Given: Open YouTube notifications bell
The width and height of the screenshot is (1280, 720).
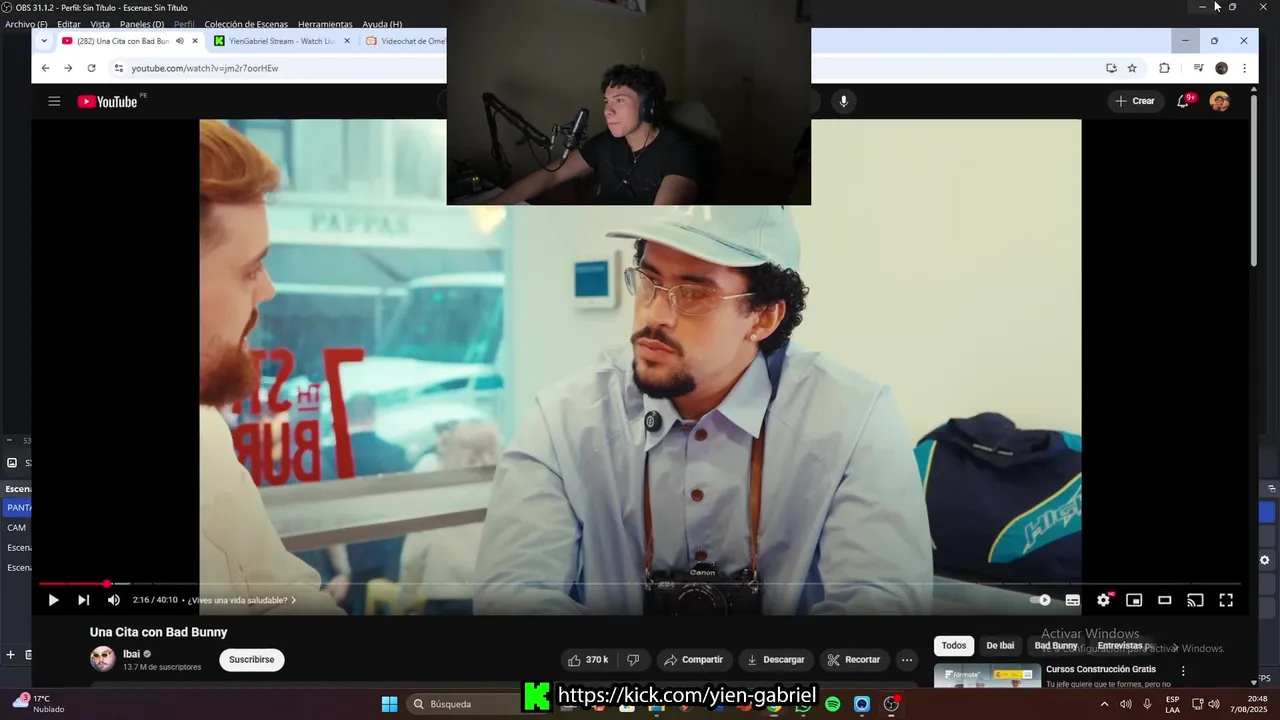Looking at the screenshot, I should (1183, 101).
